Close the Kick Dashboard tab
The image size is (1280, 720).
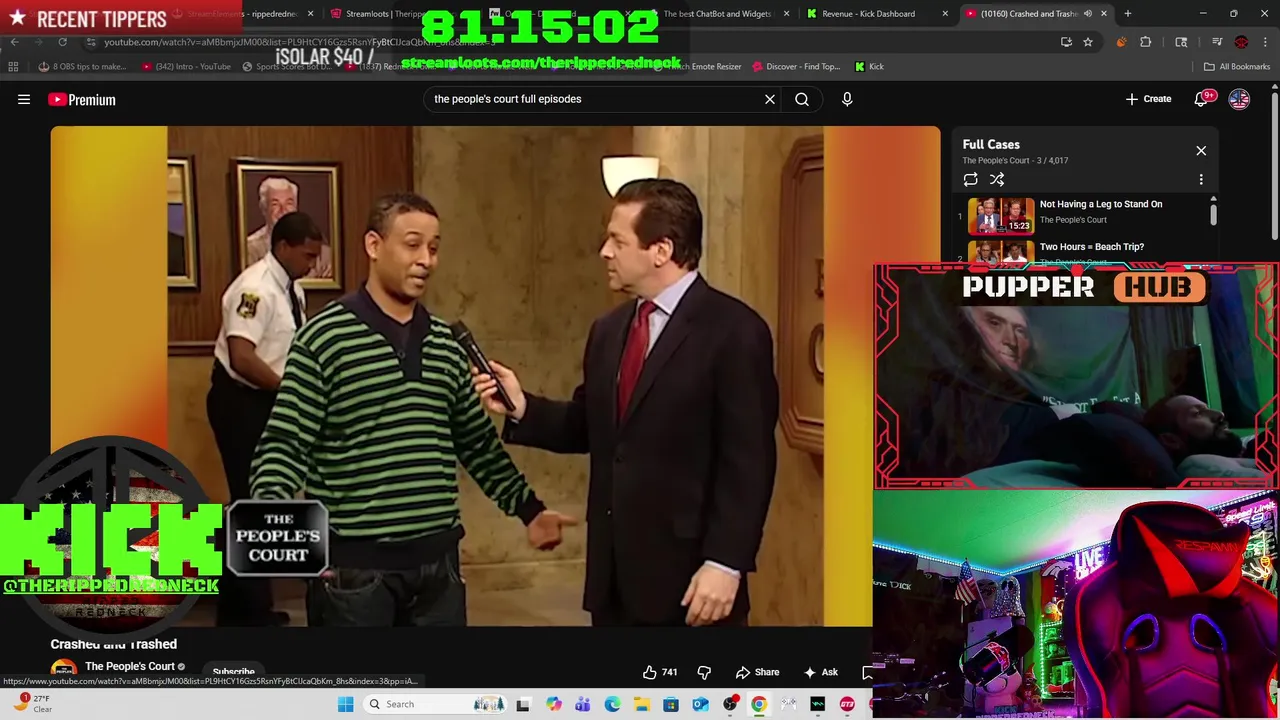pos(945,14)
